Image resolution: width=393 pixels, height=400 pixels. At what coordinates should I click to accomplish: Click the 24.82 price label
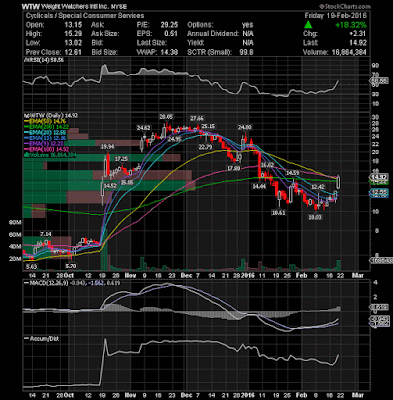144,128
